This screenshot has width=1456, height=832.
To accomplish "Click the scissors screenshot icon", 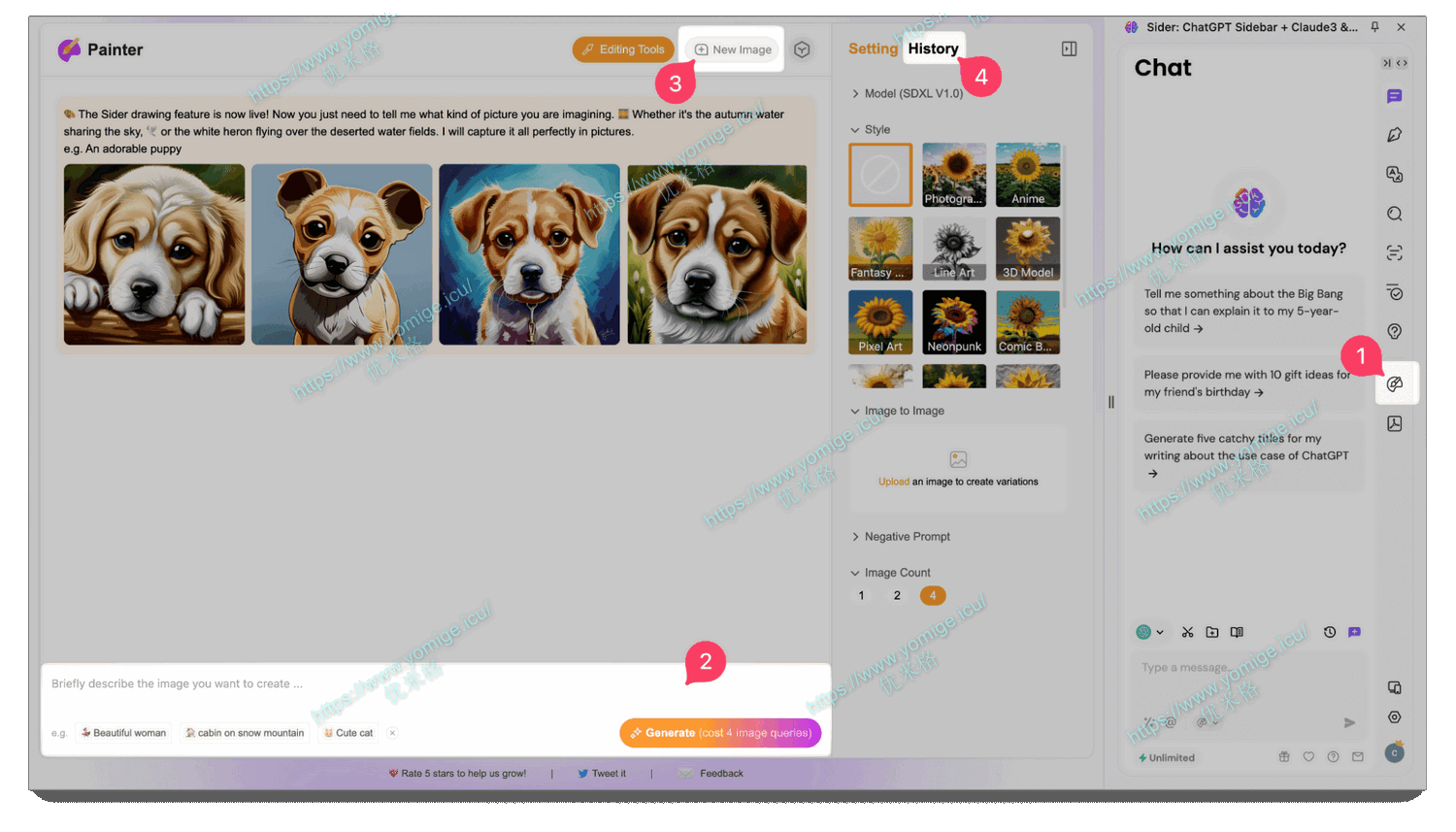I will click(x=1187, y=632).
